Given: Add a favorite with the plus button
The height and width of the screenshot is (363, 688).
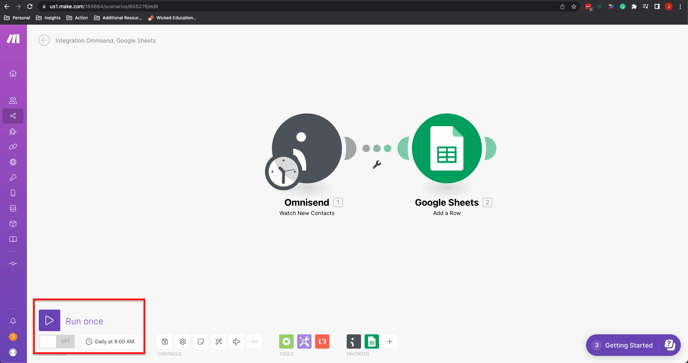Looking at the screenshot, I should pos(390,341).
